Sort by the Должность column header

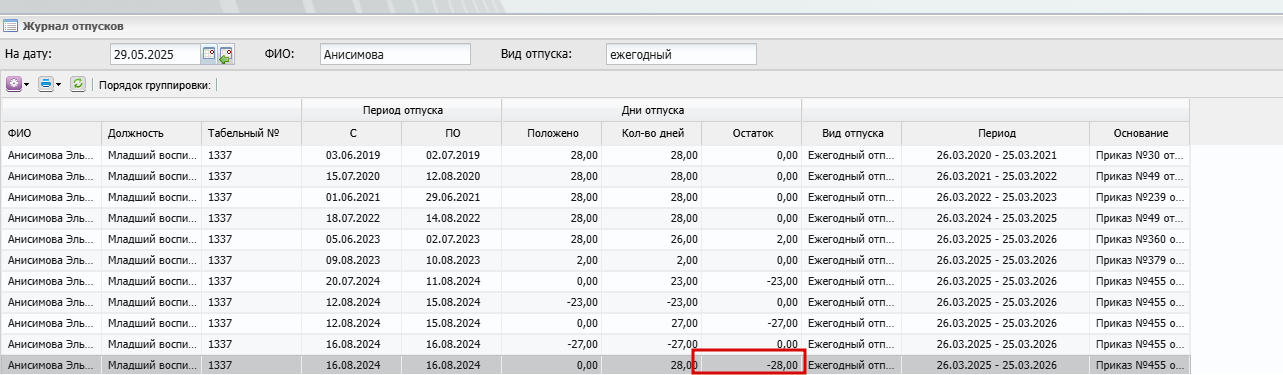(151, 133)
